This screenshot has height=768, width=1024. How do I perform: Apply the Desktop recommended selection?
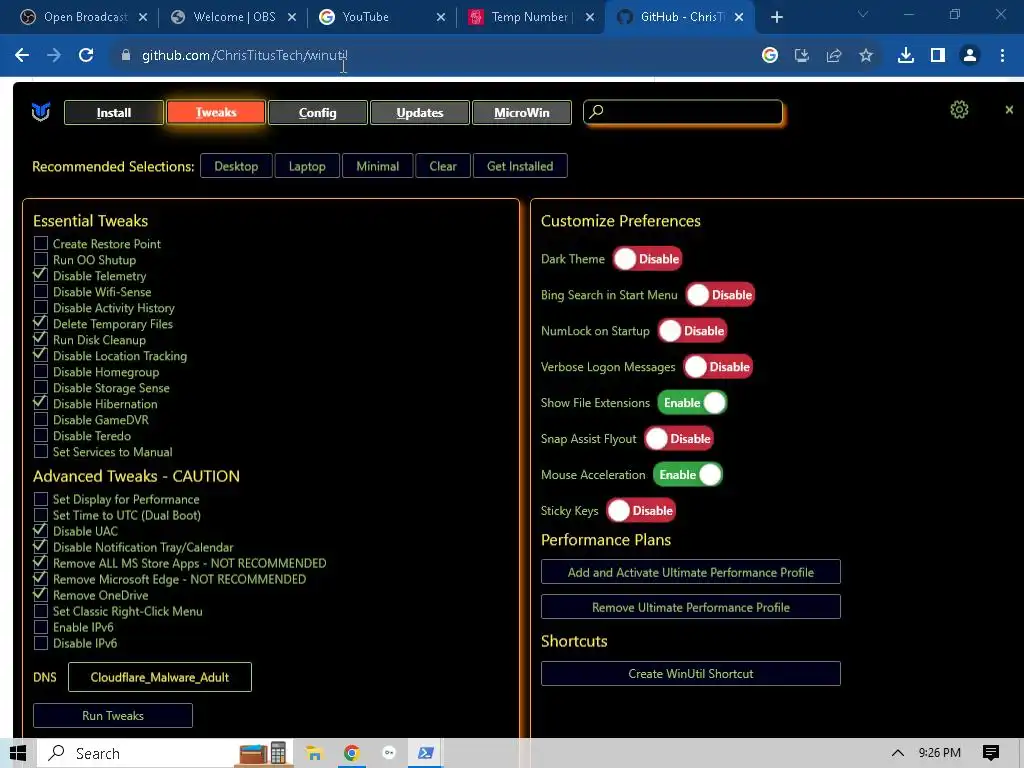click(236, 166)
